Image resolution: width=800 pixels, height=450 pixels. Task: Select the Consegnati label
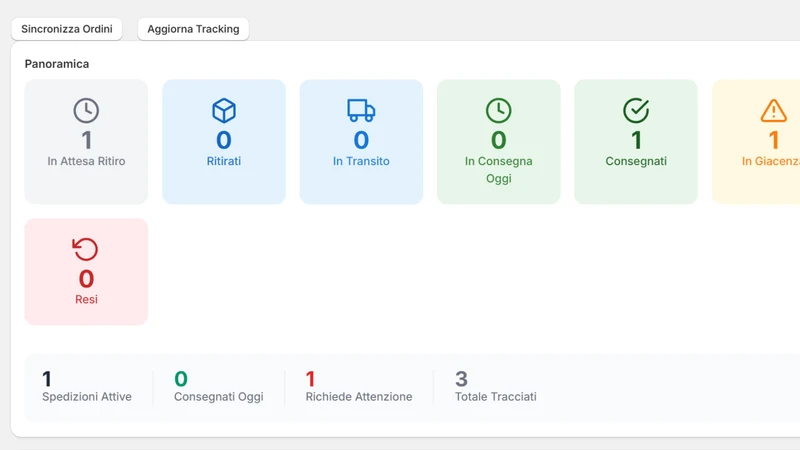(636, 161)
